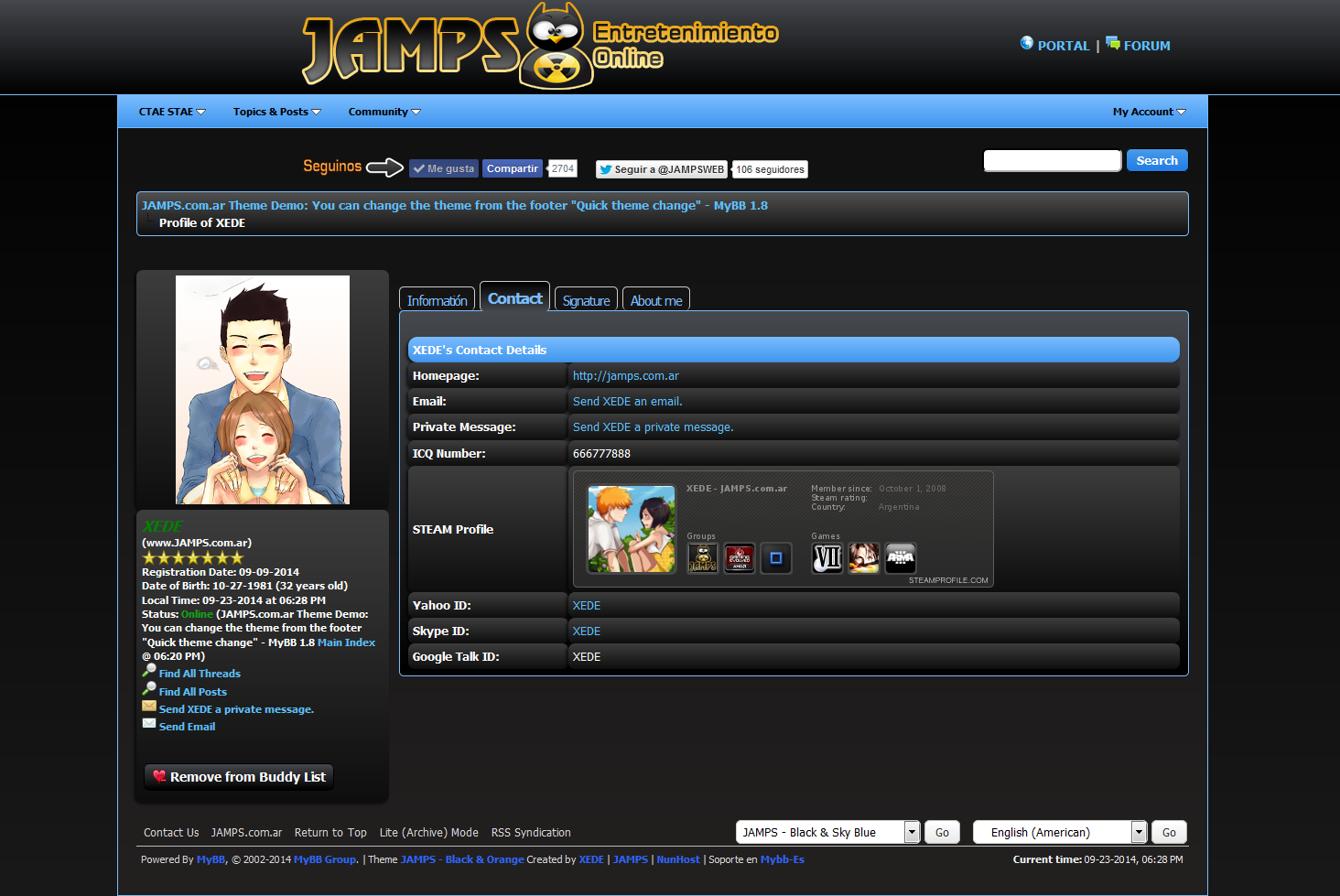Click the red AMD group icon
1340x896 pixels.
tap(739, 558)
